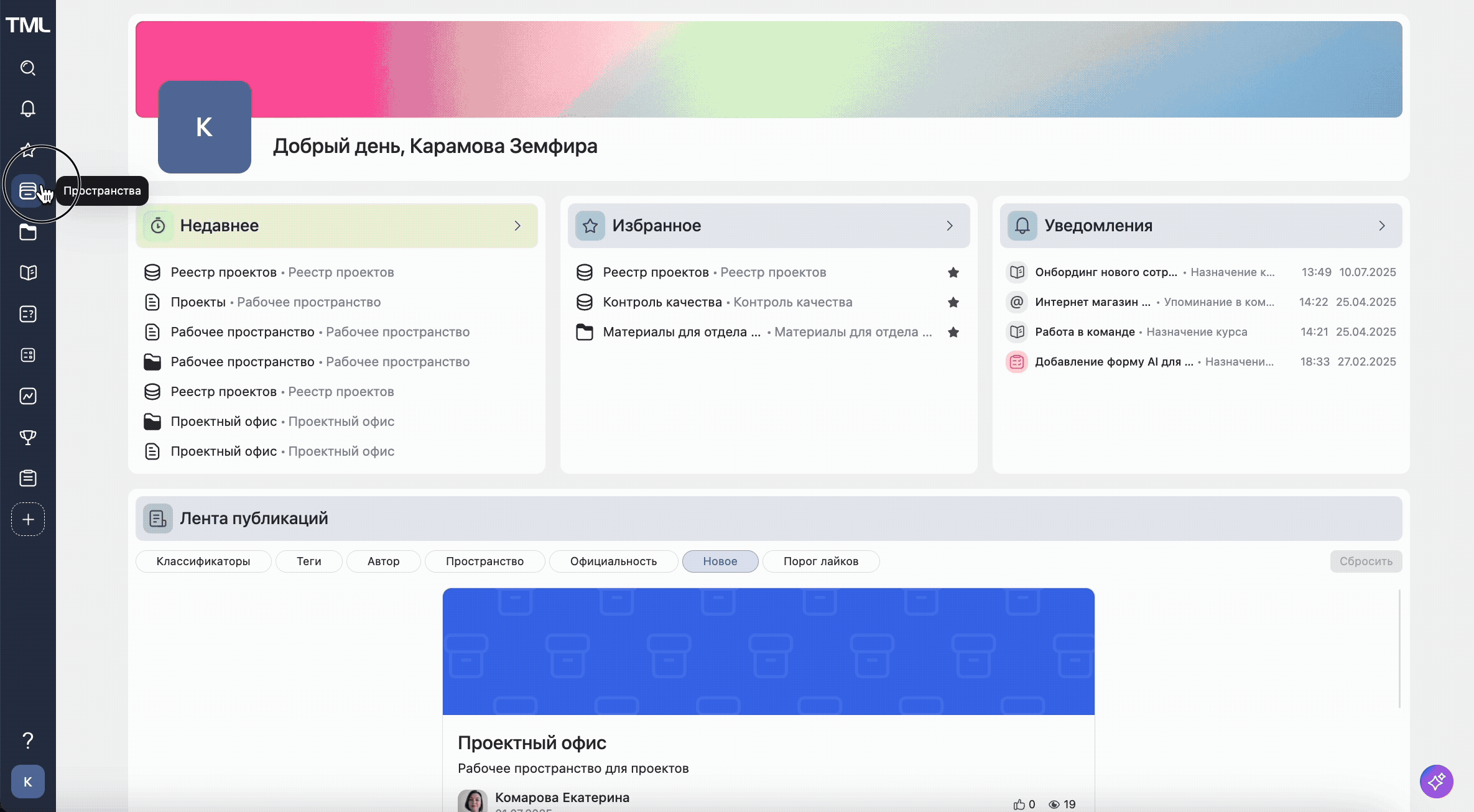Open the knowledge base book icon
Viewport: 1474px width, 812px height.
(27, 272)
